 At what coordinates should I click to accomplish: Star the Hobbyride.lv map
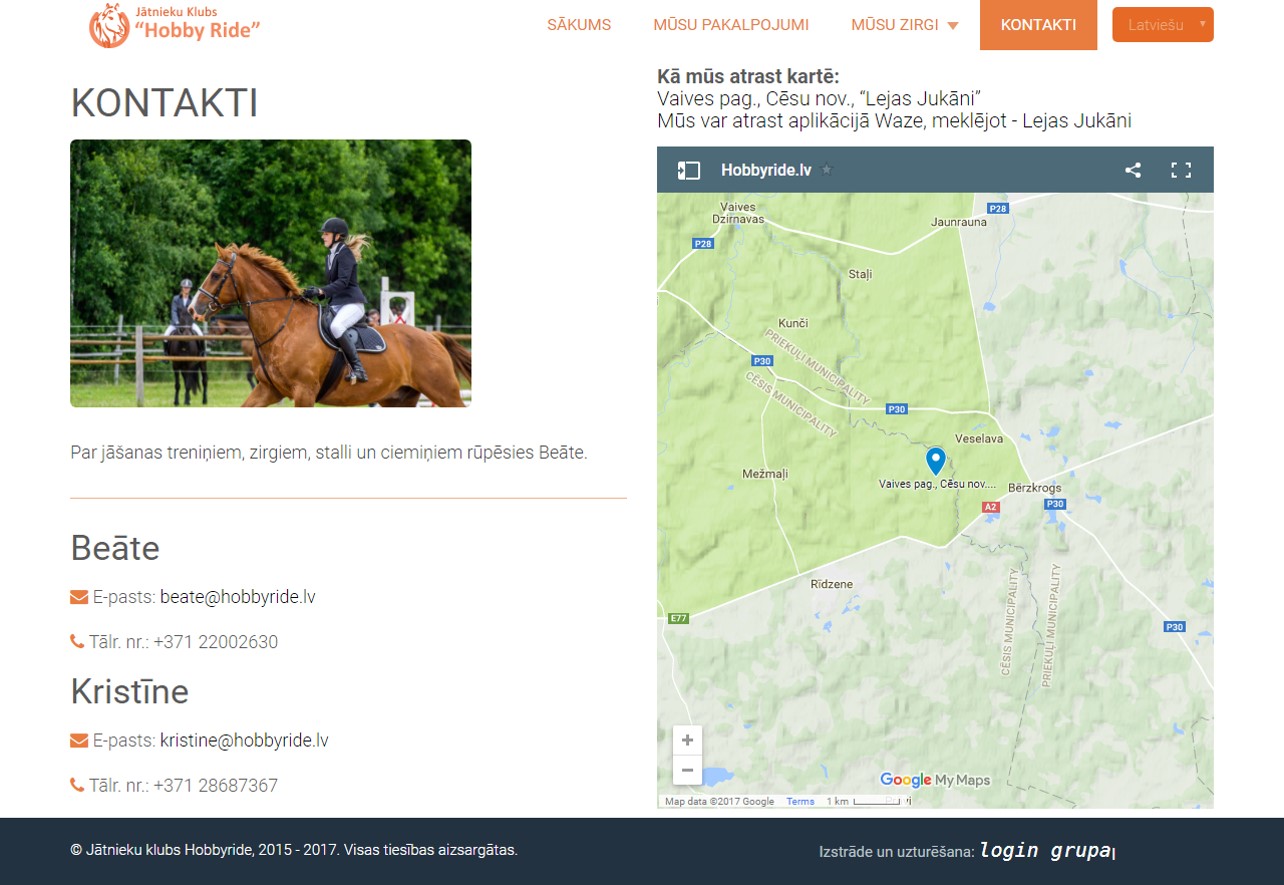point(826,170)
